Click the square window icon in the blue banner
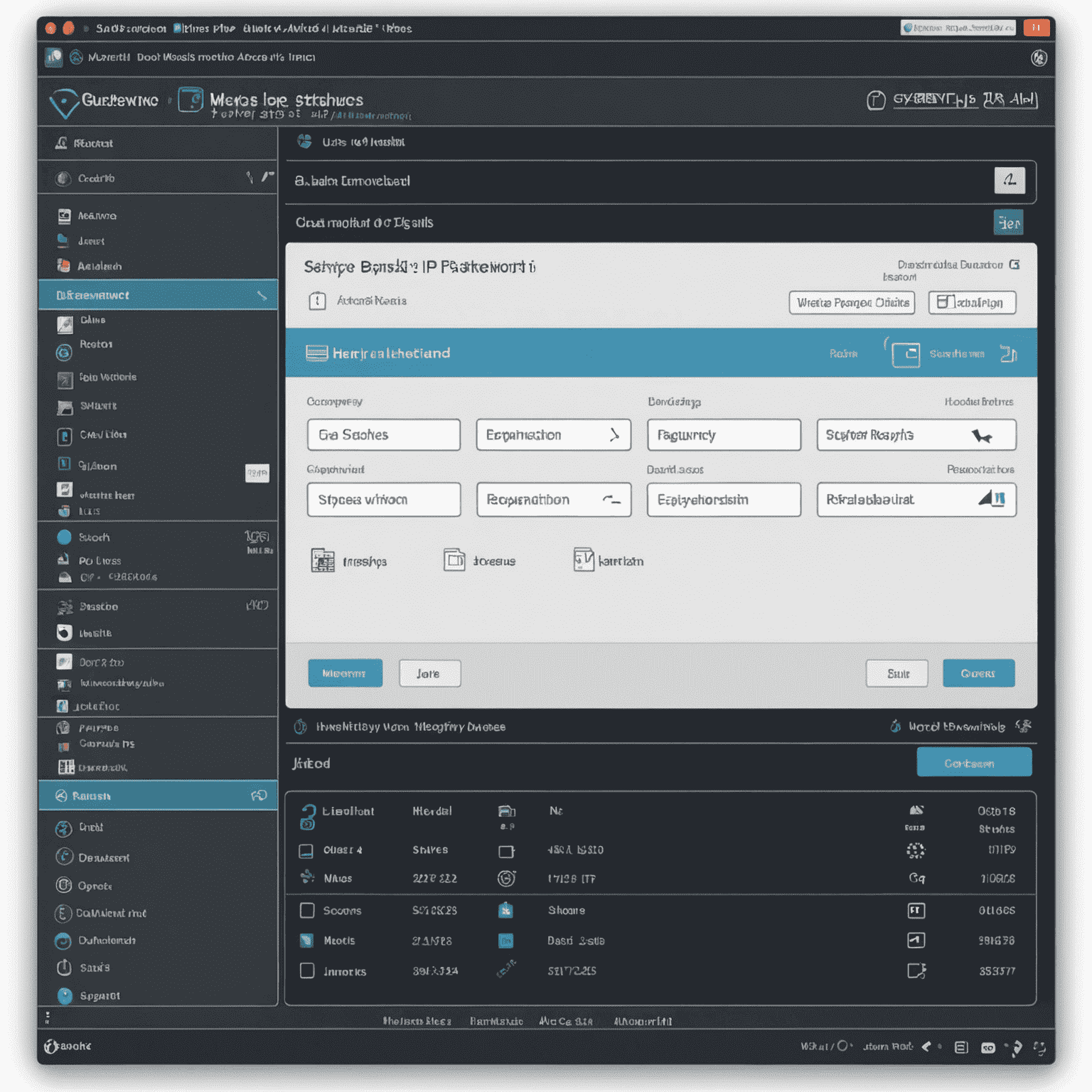This screenshot has height=1092, width=1092. click(x=906, y=354)
